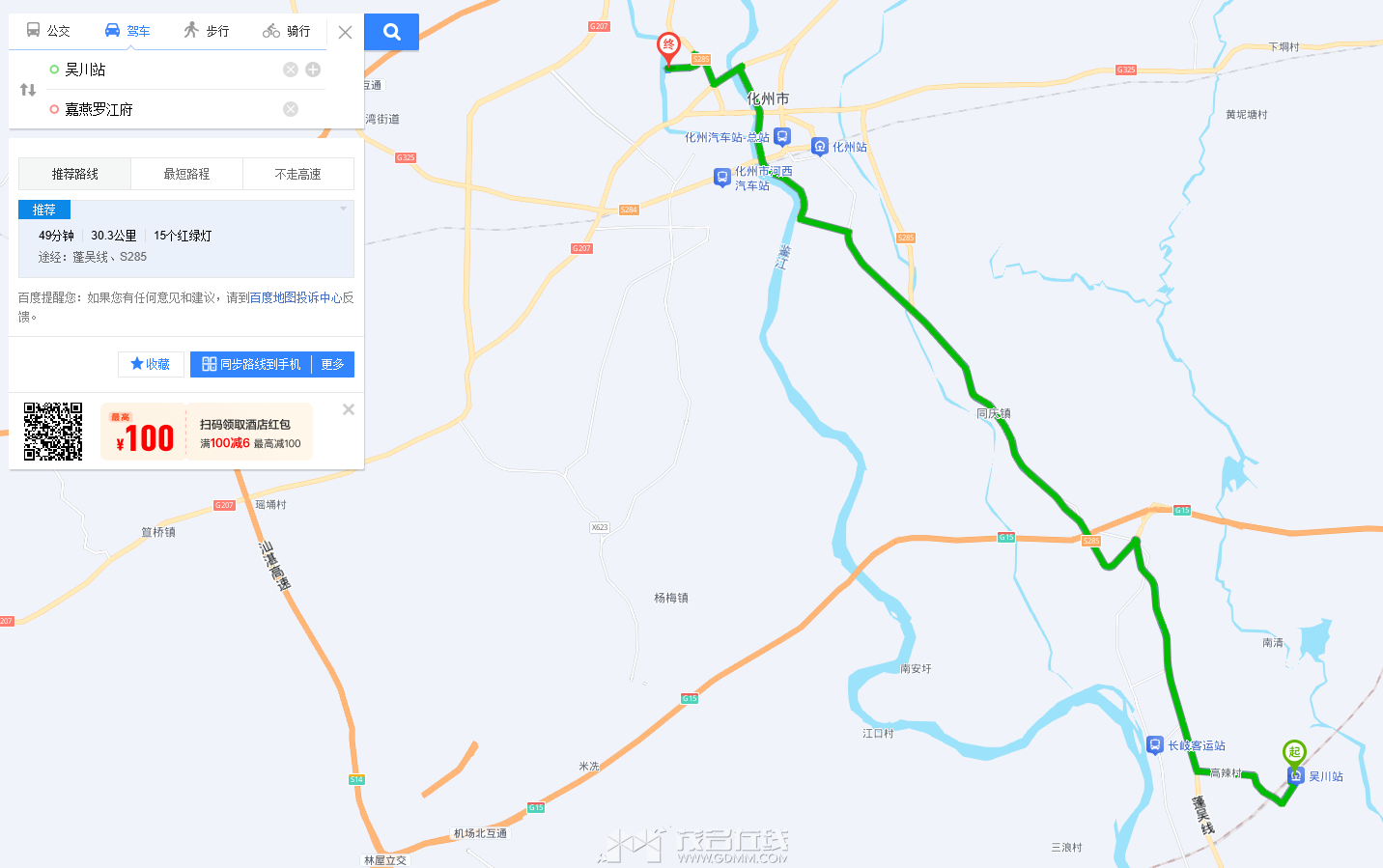Open the 更多 dropdown options
This screenshot has width=1383, height=868.
(x=333, y=364)
